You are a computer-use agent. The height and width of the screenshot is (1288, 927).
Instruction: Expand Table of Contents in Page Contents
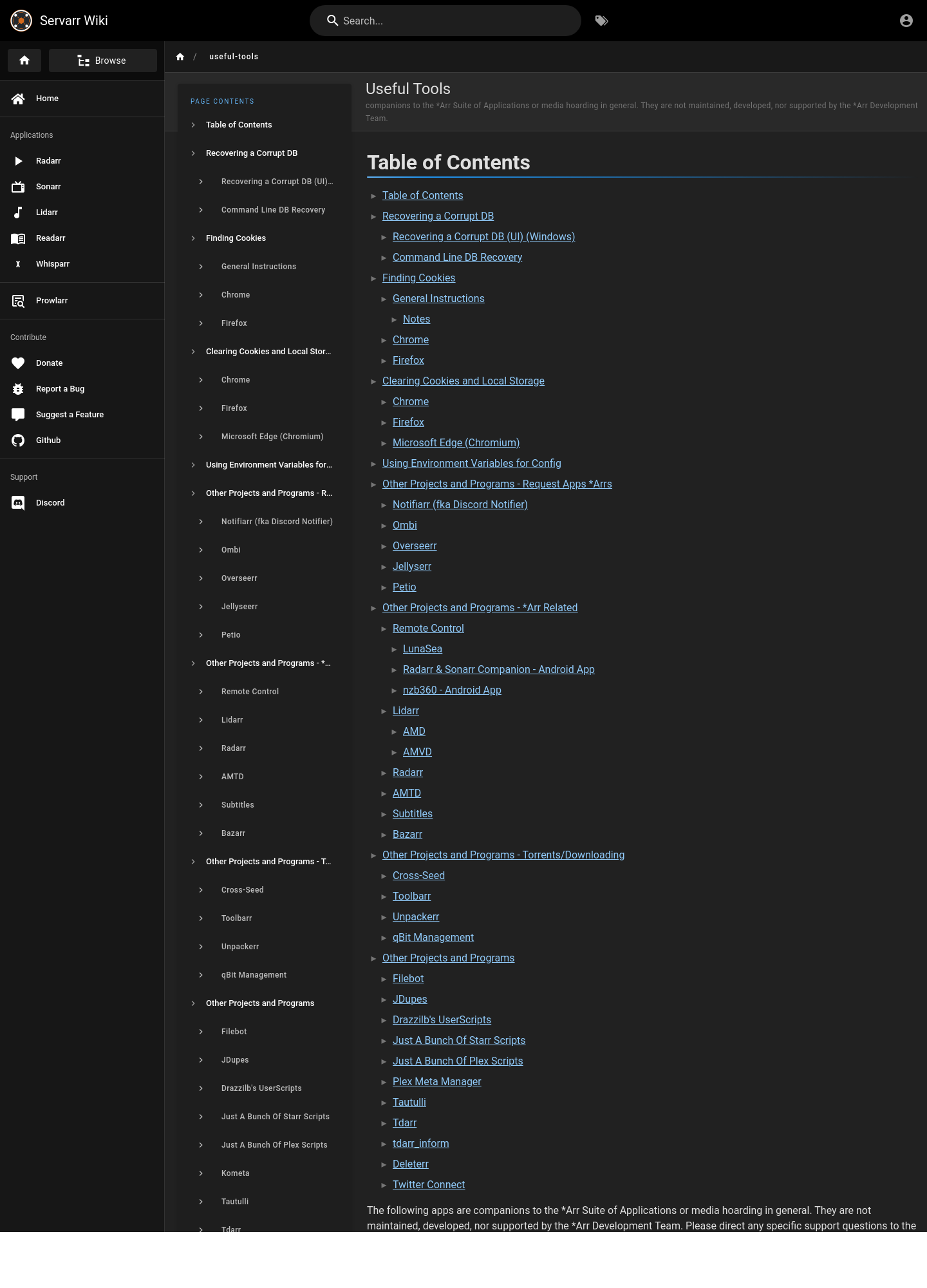[x=265, y=125]
